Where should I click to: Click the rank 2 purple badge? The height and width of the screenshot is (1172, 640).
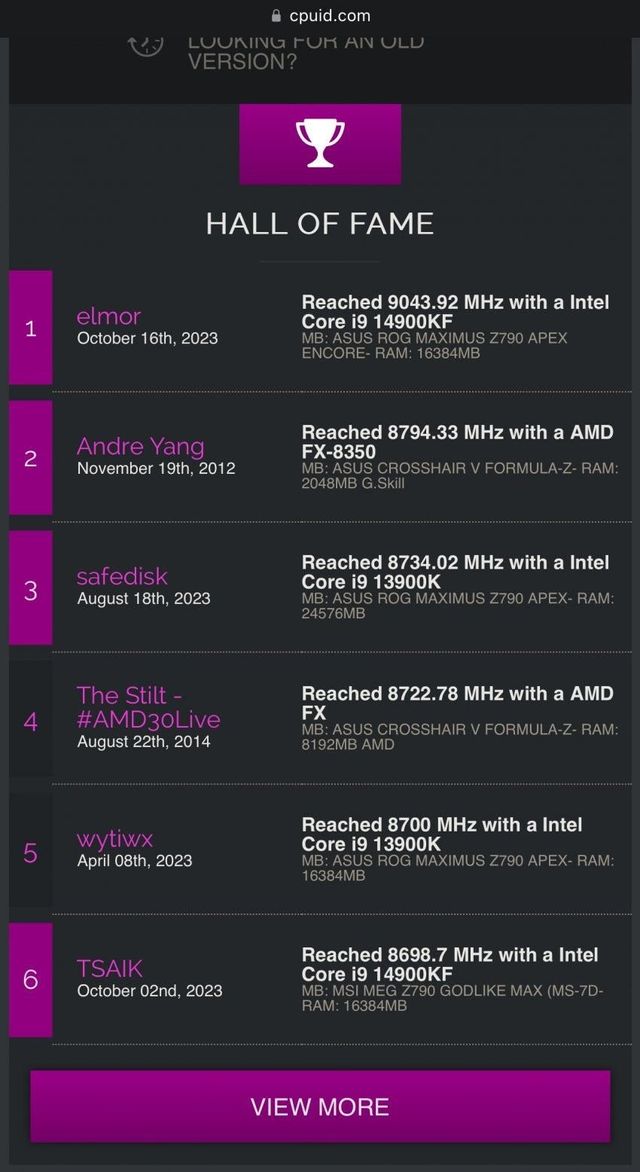(31, 458)
